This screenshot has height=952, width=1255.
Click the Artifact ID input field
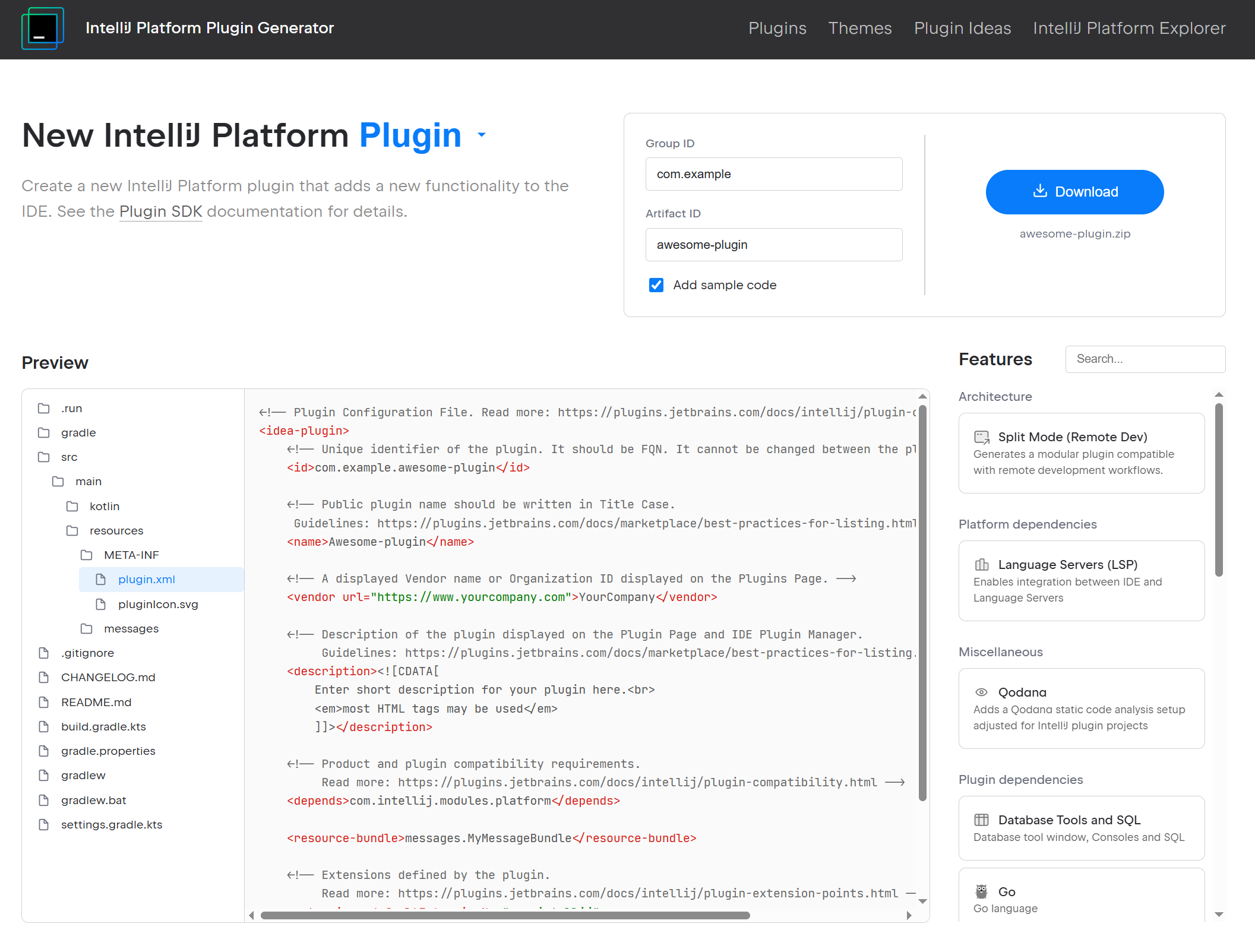774,245
